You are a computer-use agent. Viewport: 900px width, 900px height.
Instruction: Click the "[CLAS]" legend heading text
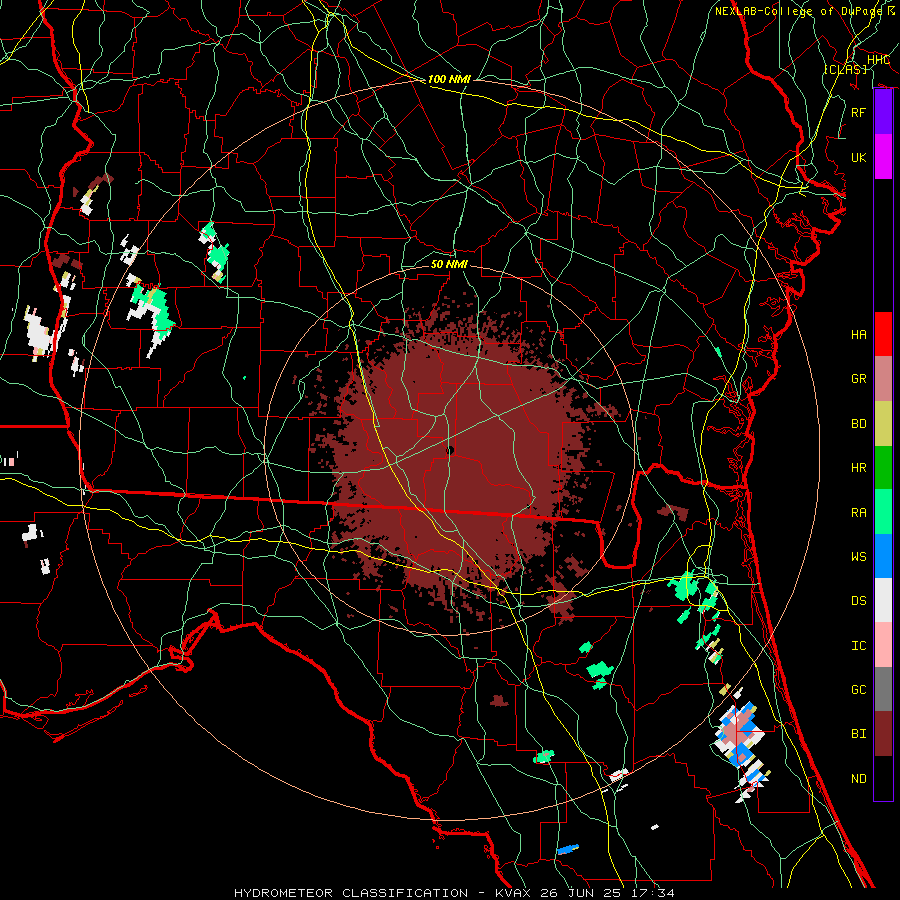[845, 69]
